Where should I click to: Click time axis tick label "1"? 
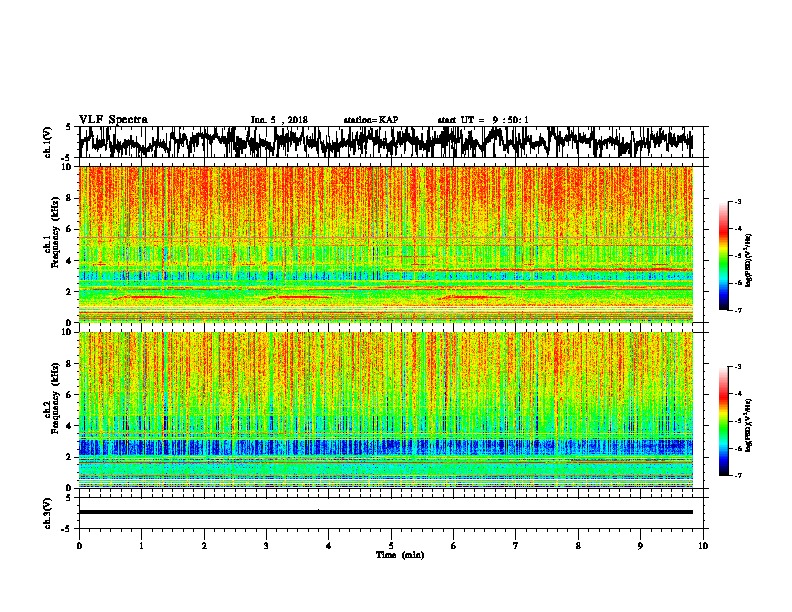[x=141, y=546]
